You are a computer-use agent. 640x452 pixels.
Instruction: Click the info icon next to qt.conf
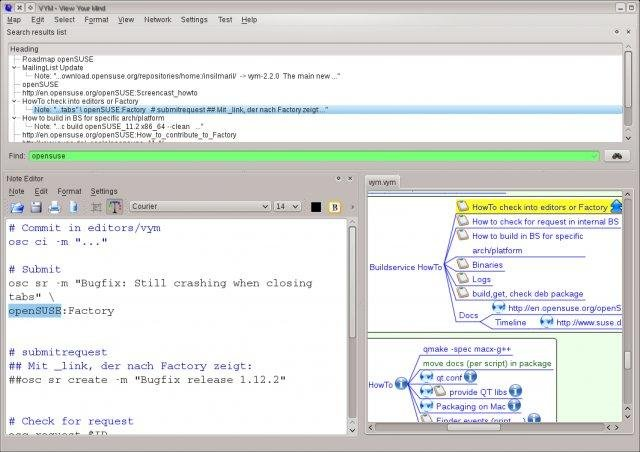point(426,379)
